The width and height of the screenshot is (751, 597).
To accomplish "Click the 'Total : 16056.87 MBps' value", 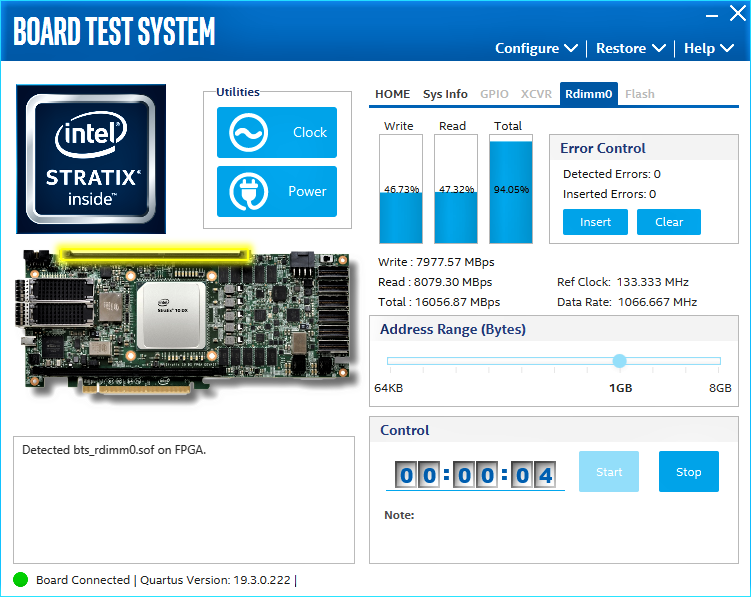I will pos(439,302).
